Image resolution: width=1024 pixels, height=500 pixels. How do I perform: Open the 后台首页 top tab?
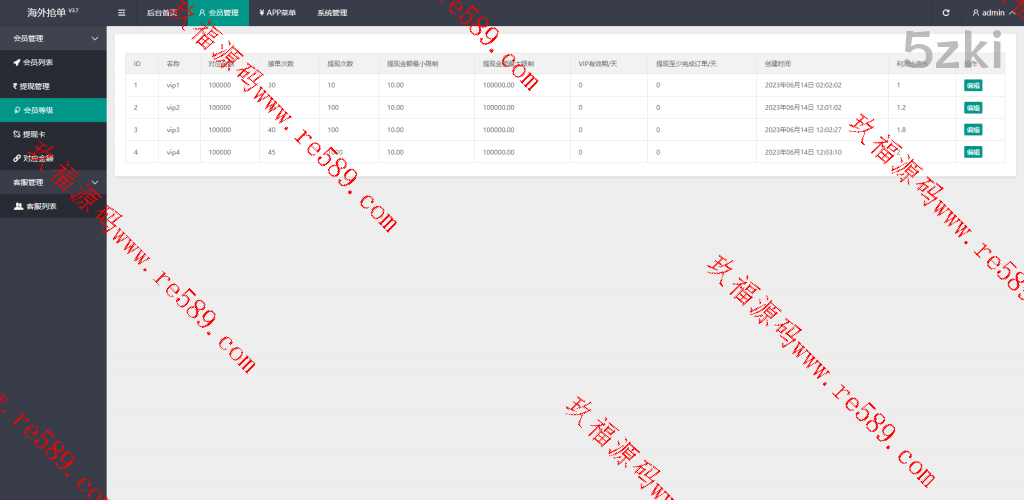[x=162, y=13]
